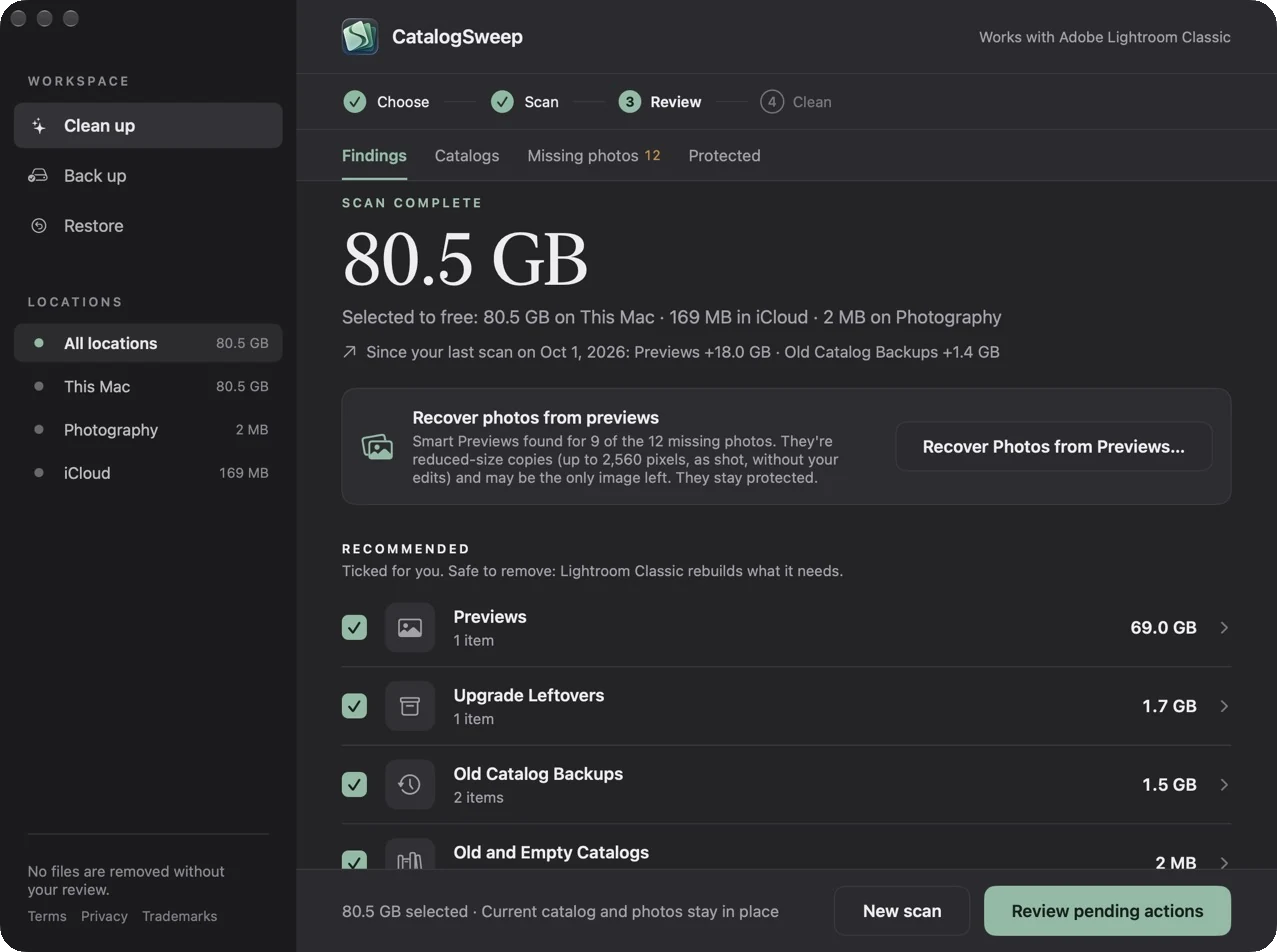Click the arrow icon before Since your last scan

(349, 352)
